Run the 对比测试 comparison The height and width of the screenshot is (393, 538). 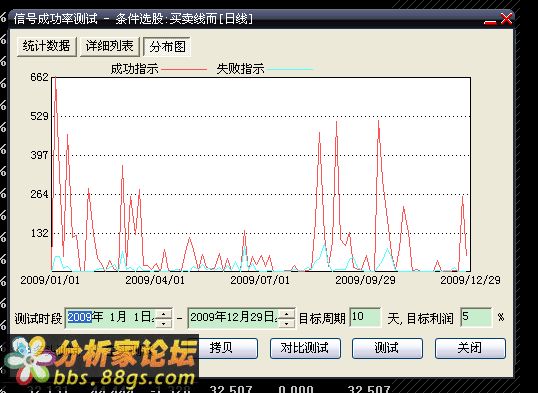point(305,348)
